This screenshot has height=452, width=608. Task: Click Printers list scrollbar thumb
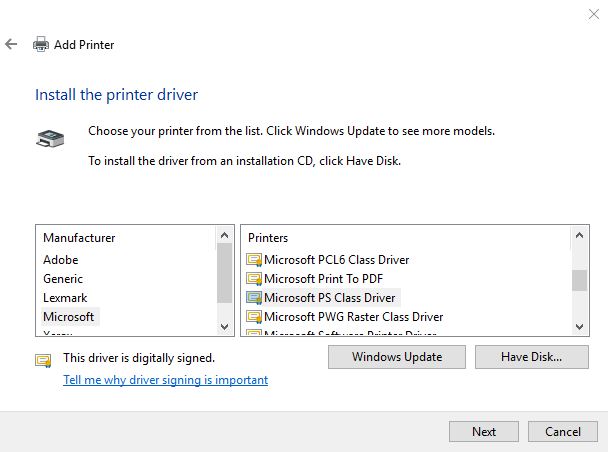(x=579, y=280)
